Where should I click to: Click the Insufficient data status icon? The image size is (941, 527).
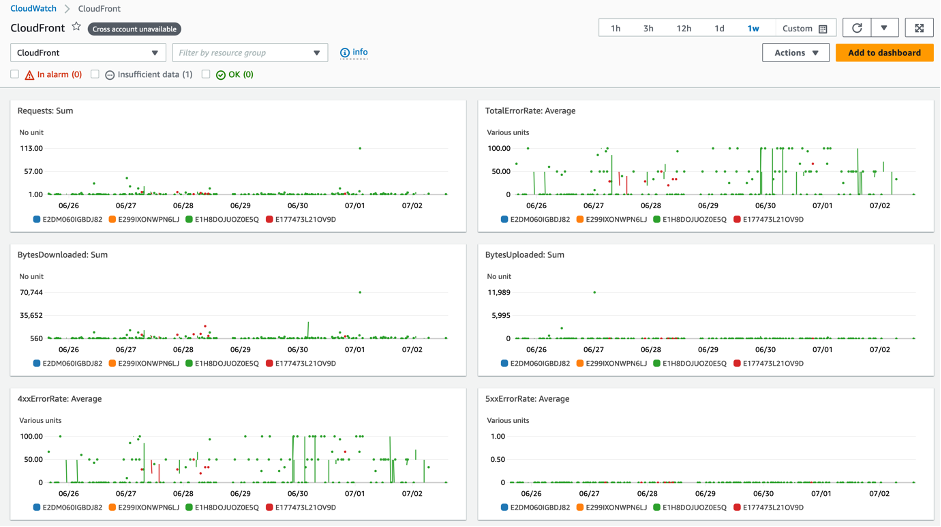110,75
